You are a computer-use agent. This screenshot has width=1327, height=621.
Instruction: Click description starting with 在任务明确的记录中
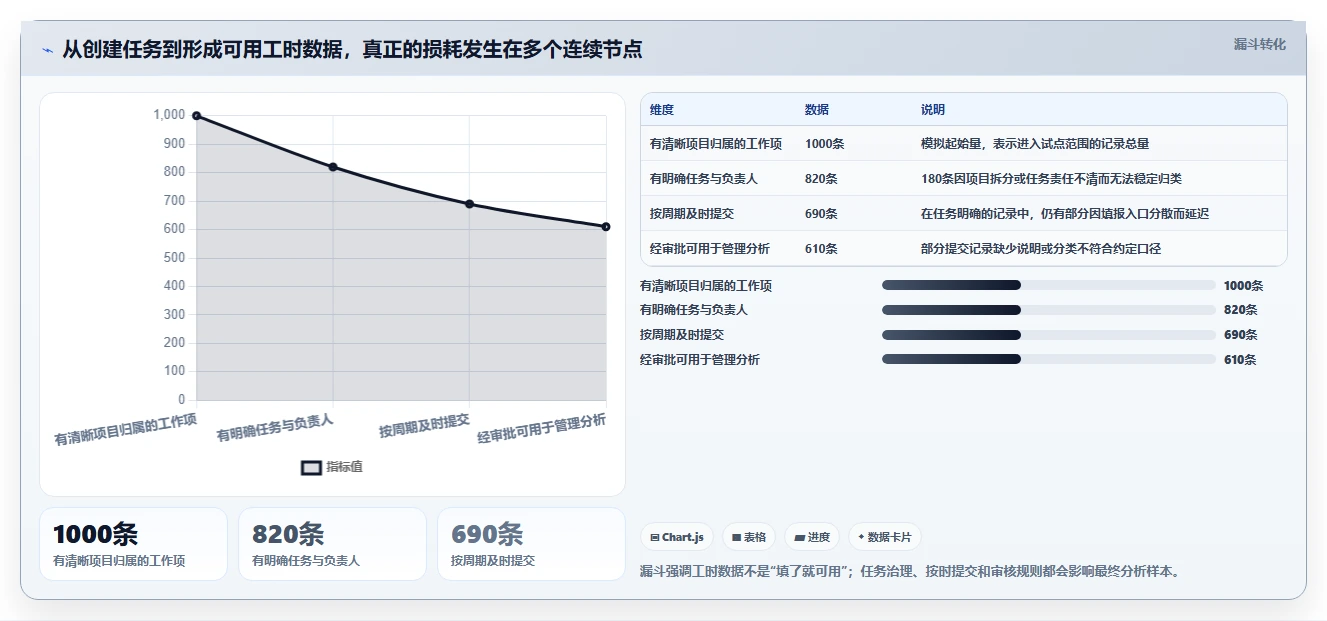pos(1065,214)
